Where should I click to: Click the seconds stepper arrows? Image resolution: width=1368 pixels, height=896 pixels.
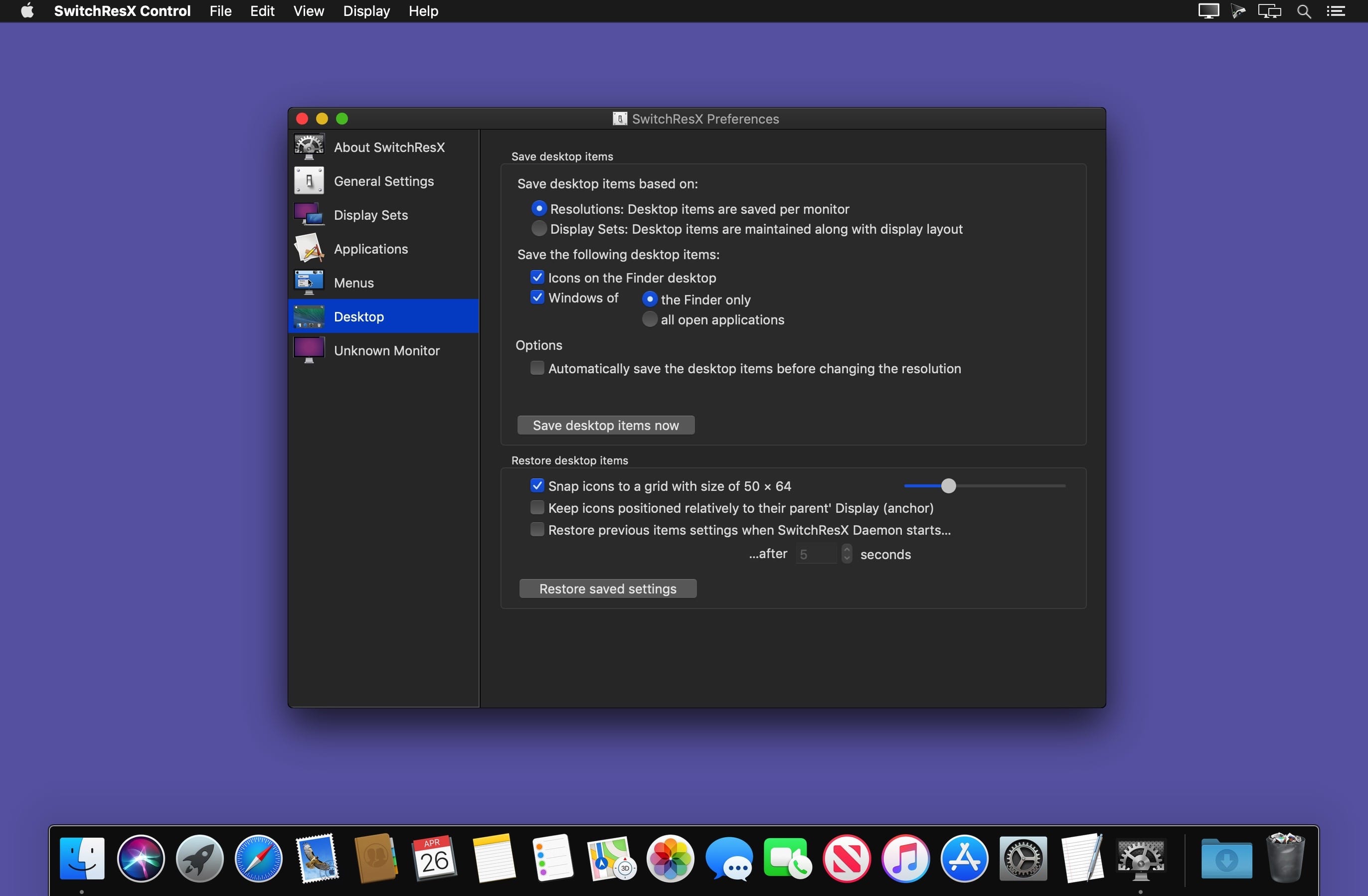pyautogui.click(x=846, y=554)
